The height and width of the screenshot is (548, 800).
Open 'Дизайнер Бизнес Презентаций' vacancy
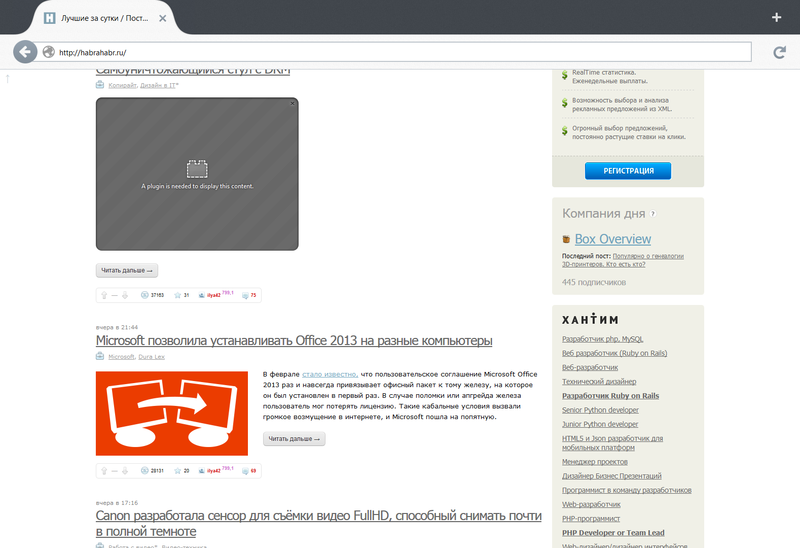[612, 476]
